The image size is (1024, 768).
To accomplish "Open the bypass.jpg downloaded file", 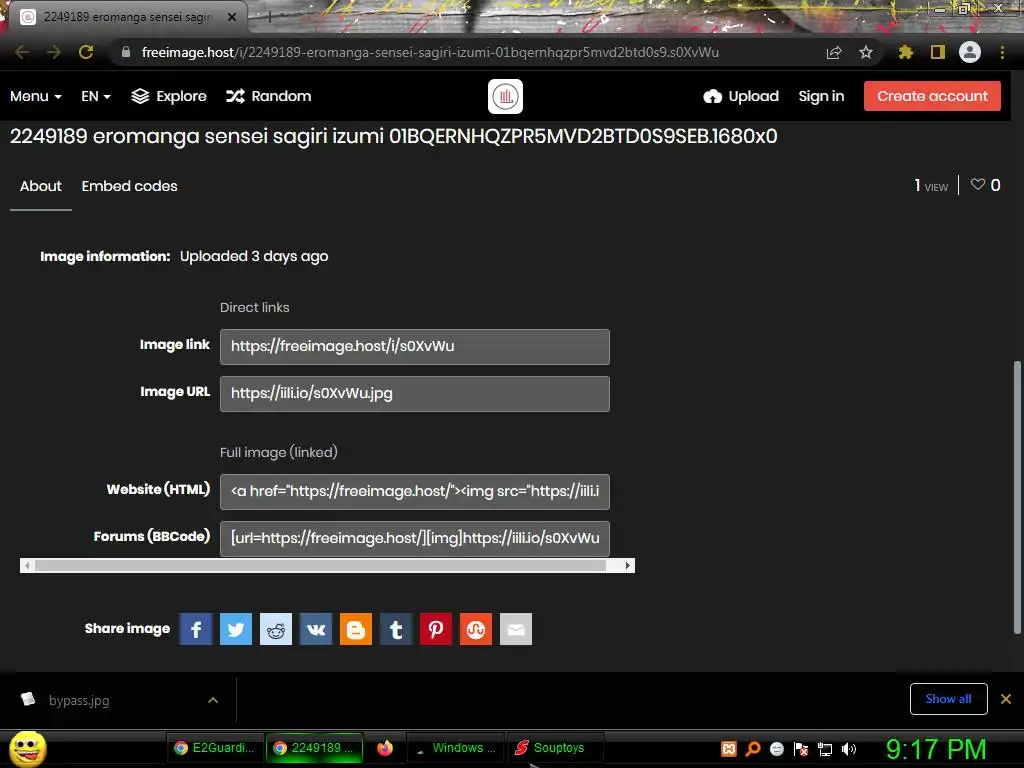I will pyautogui.click(x=78, y=700).
